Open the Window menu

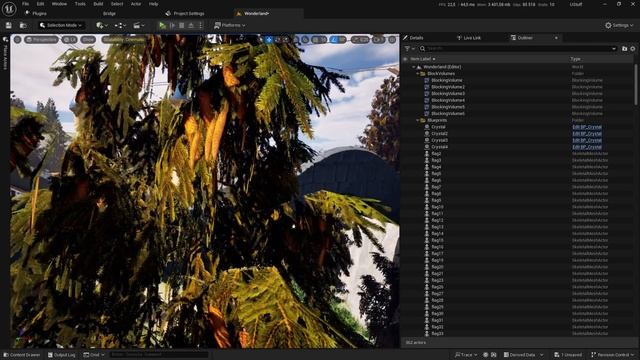click(59, 4)
